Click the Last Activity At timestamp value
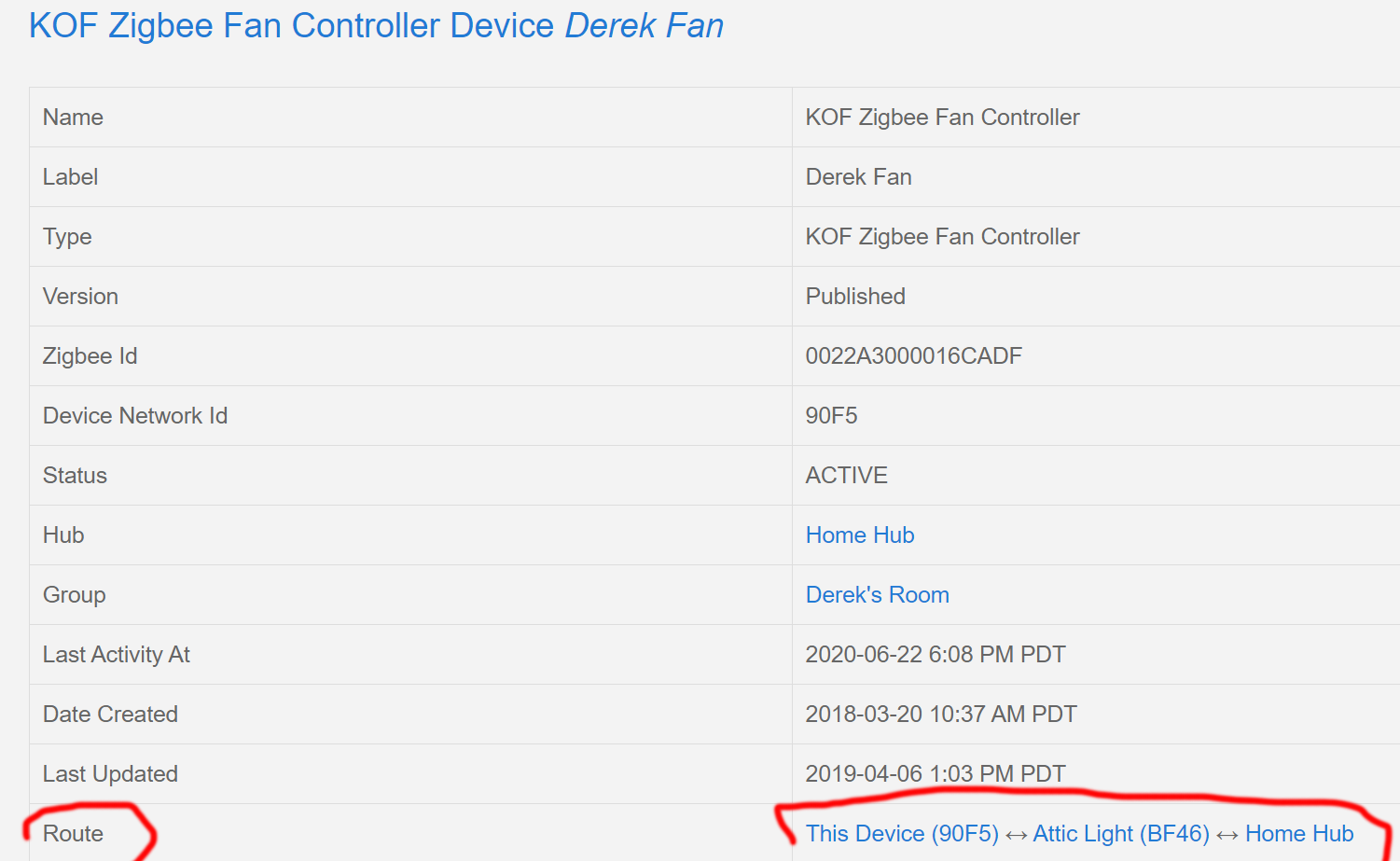Viewport: 1400px width, 861px height. click(x=935, y=655)
